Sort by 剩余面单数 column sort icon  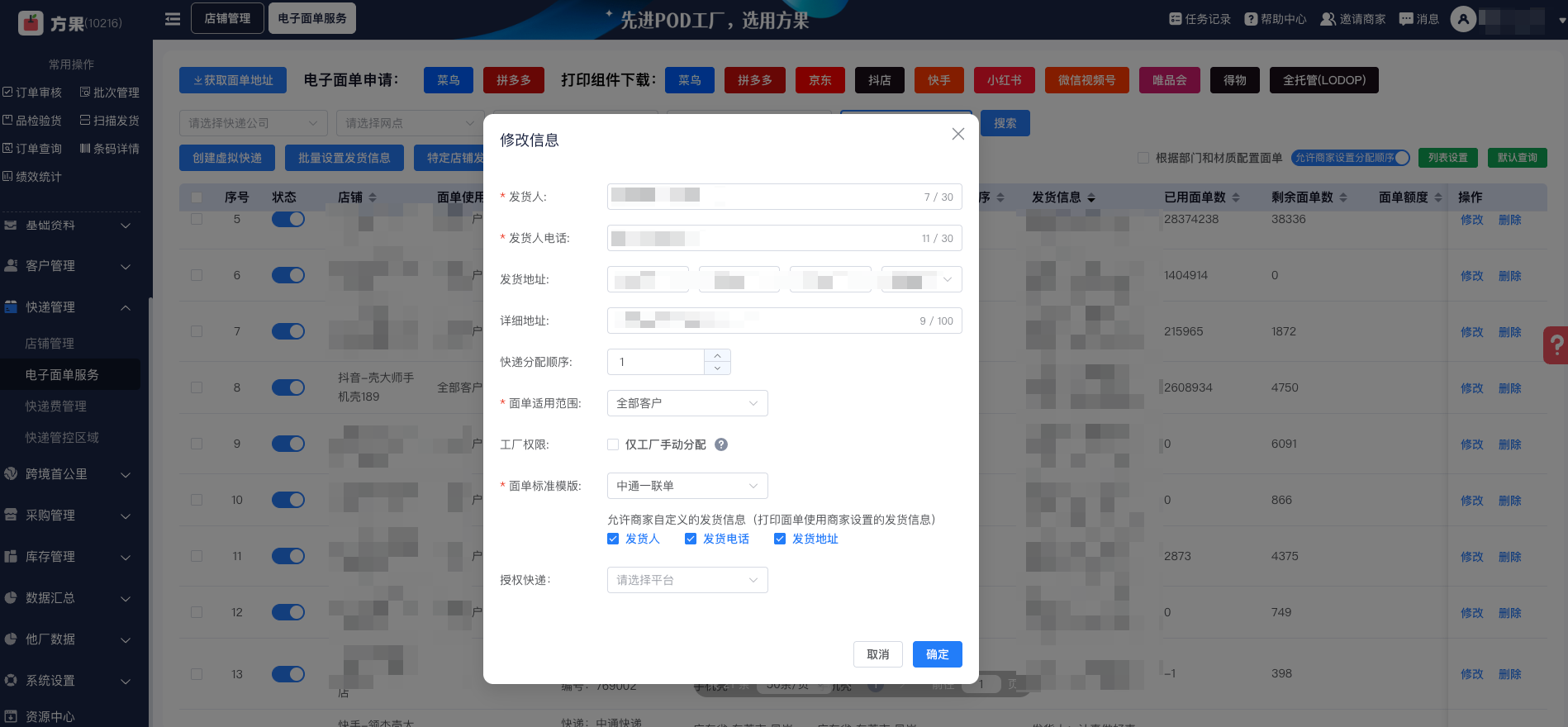point(1343,197)
